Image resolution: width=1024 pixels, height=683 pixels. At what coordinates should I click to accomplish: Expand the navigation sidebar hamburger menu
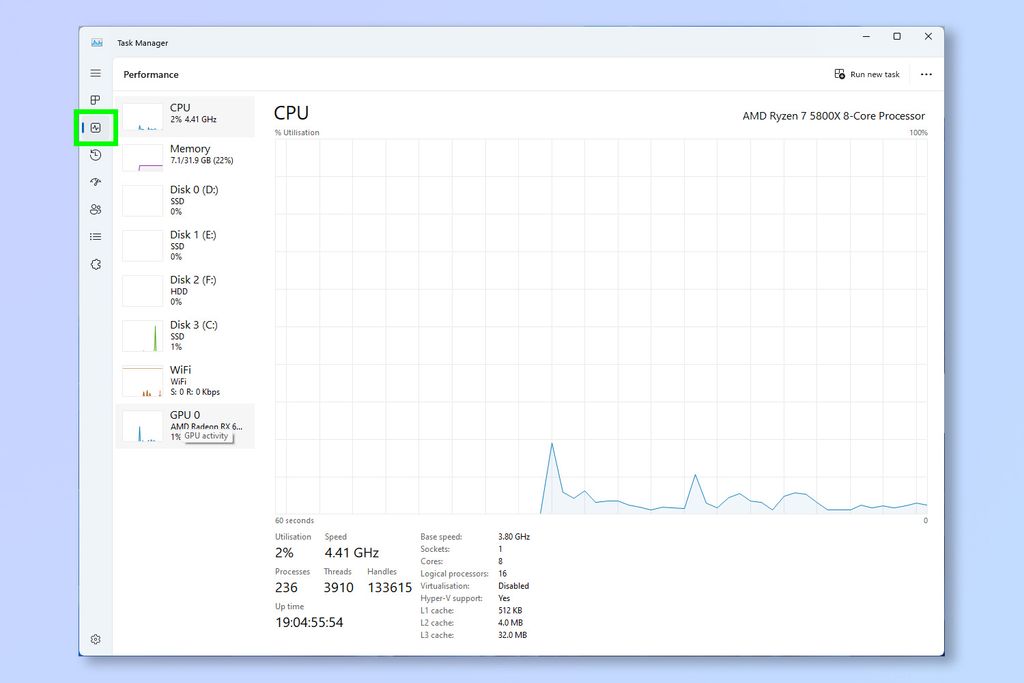95,73
